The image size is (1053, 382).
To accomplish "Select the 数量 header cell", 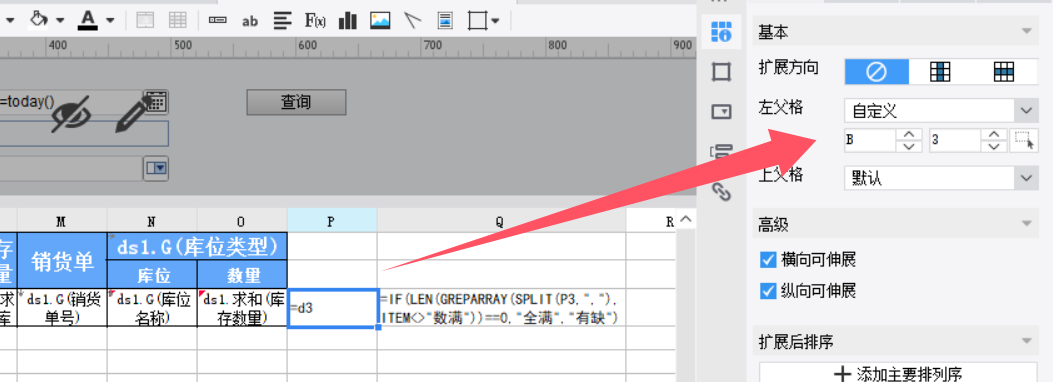I will click(x=242, y=275).
